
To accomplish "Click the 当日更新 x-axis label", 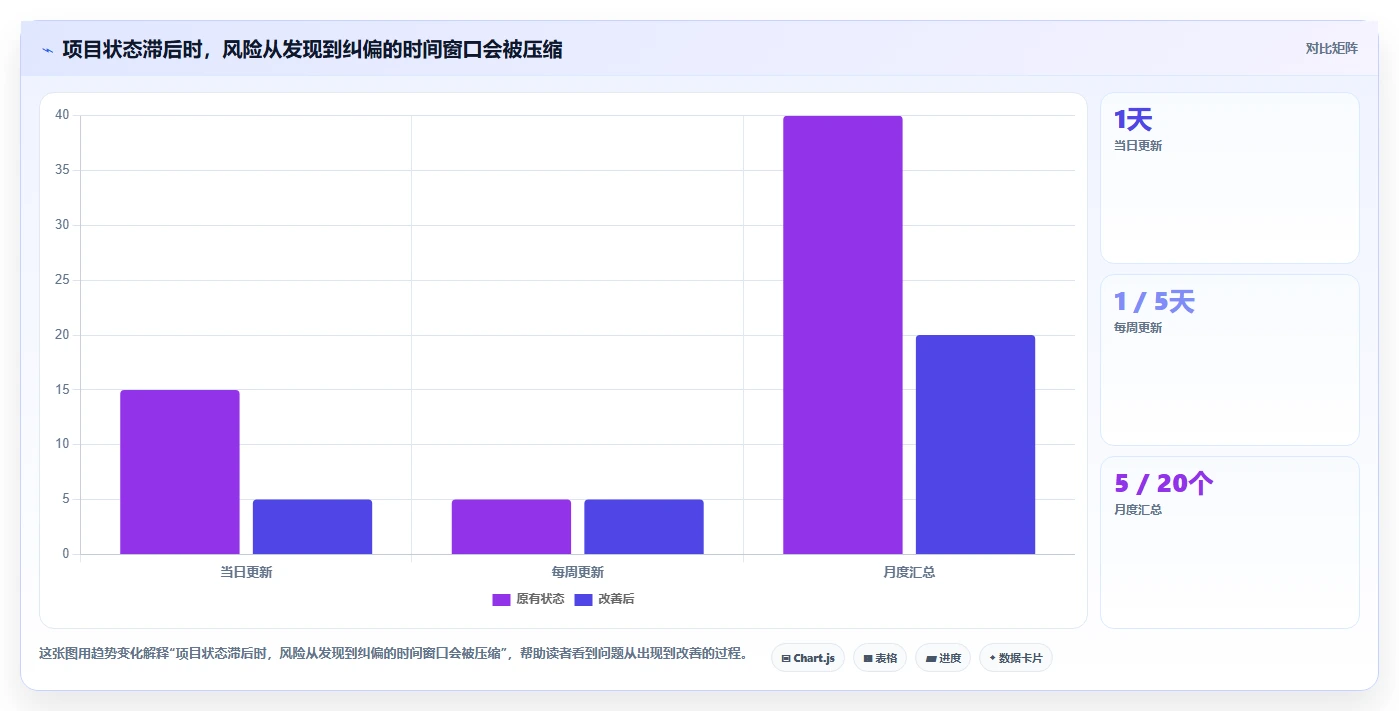I will pos(246,573).
